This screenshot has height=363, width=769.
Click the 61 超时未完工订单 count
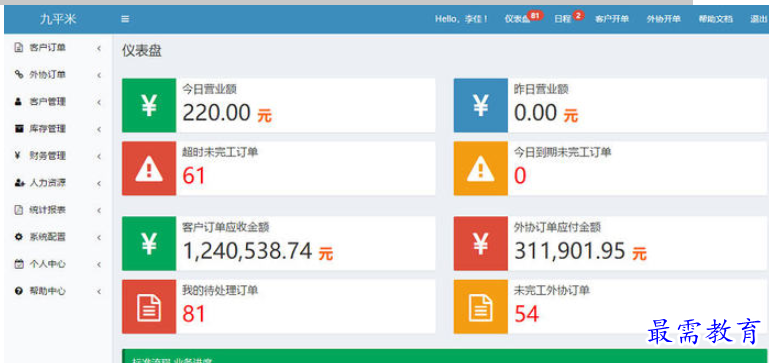[194, 176]
